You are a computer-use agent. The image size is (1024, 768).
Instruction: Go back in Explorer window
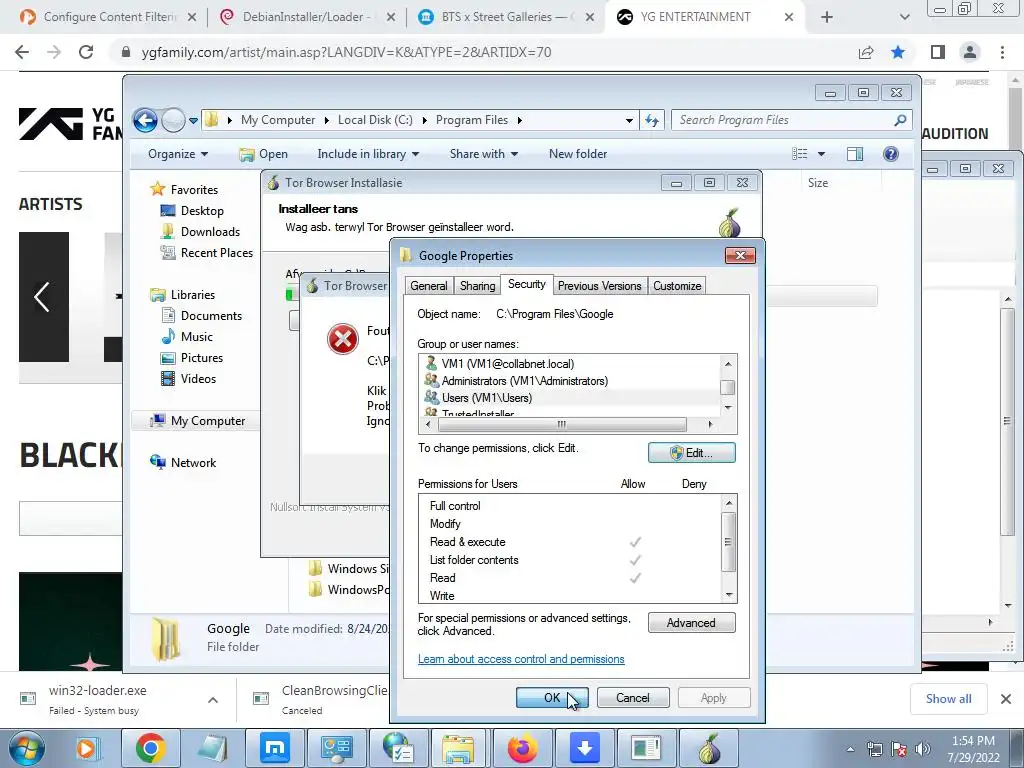(145, 120)
